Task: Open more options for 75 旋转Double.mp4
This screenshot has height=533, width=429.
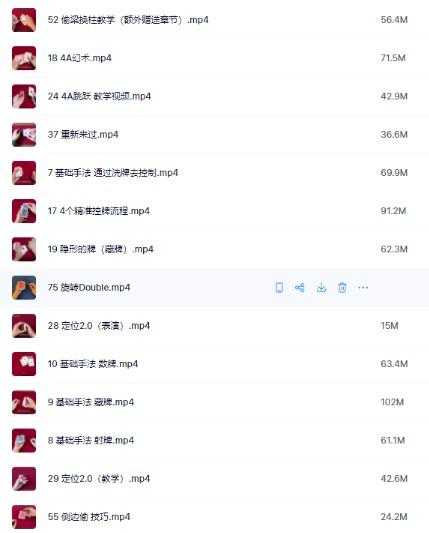Action: (363, 288)
